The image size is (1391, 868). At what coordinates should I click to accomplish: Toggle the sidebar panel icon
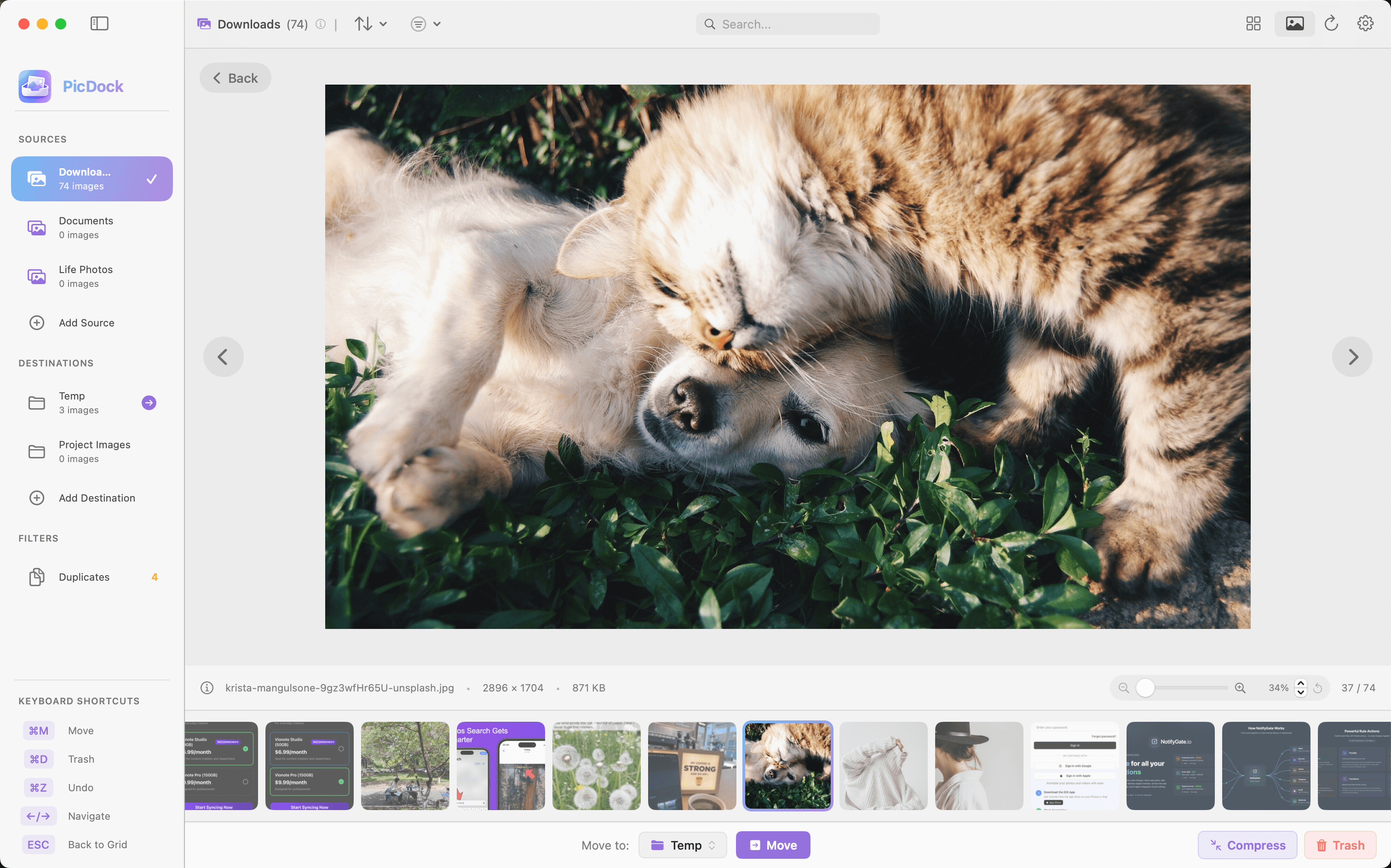[x=99, y=23]
